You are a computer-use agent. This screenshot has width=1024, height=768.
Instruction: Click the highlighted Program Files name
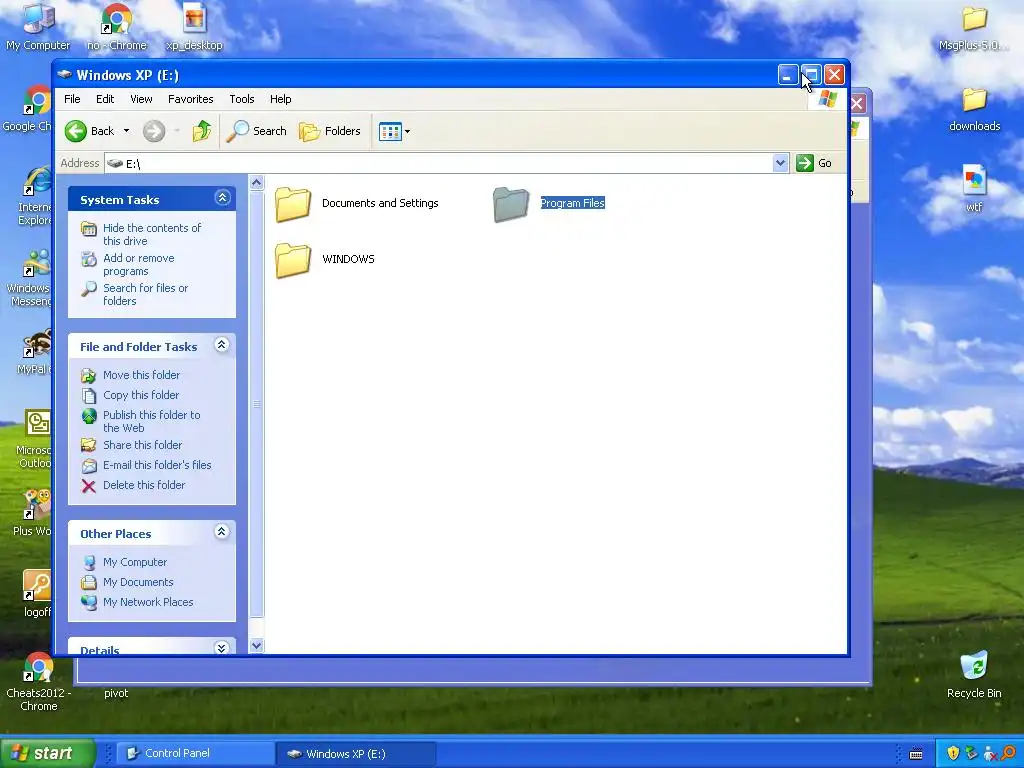[572, 203]
